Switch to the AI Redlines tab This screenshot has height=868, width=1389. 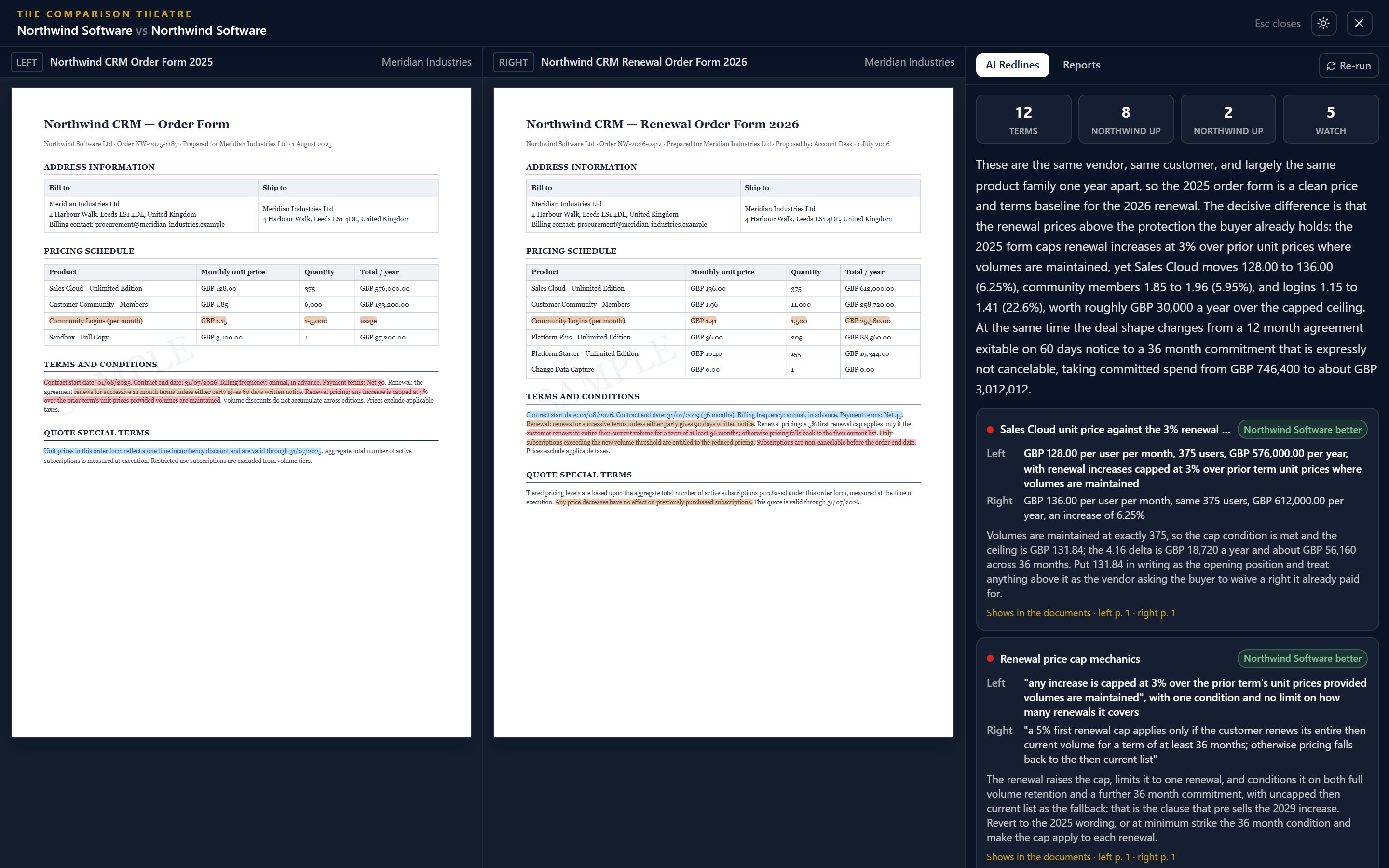coord(1012,65)
